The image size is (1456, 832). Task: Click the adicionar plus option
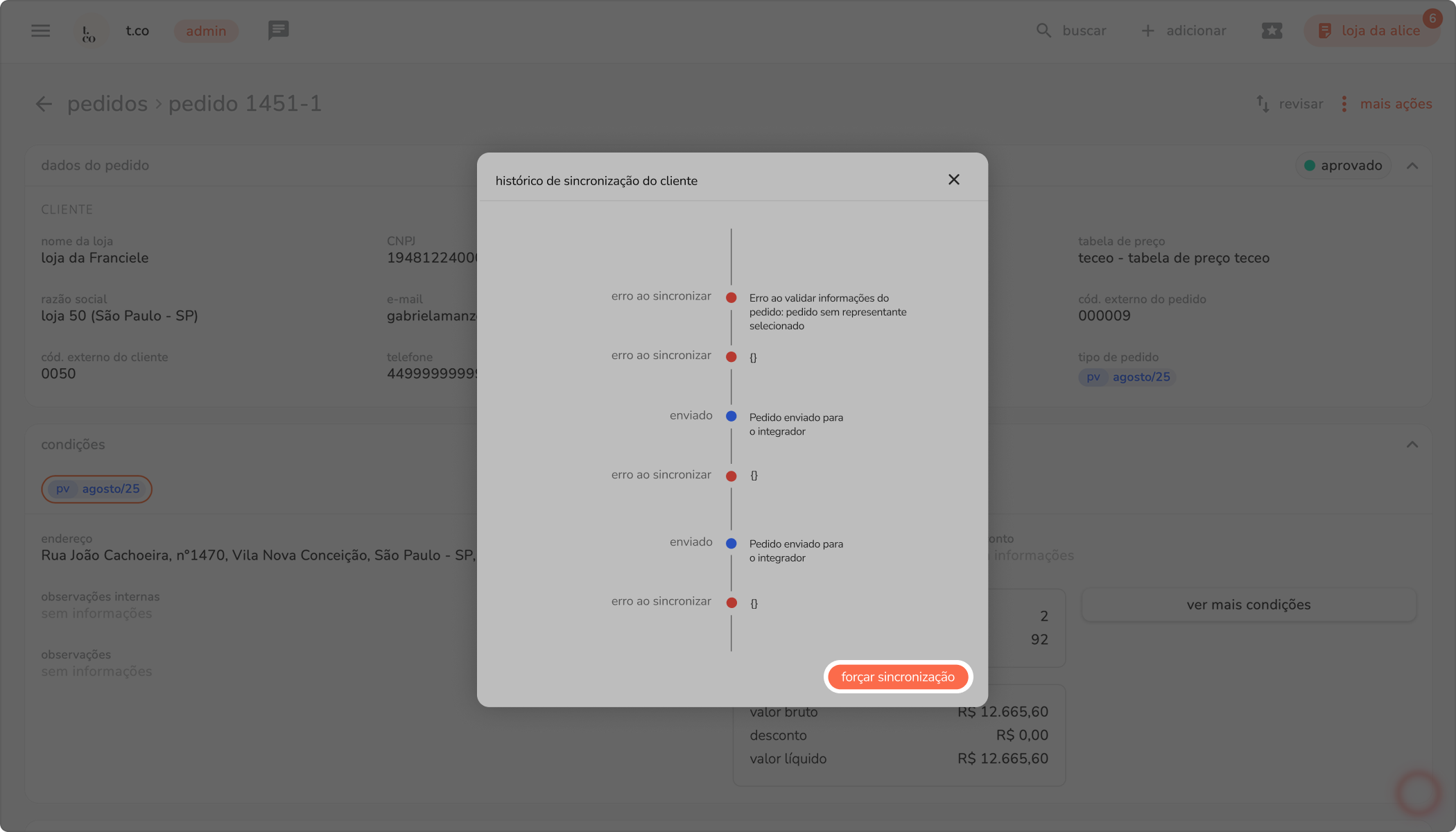[1184, 31]
